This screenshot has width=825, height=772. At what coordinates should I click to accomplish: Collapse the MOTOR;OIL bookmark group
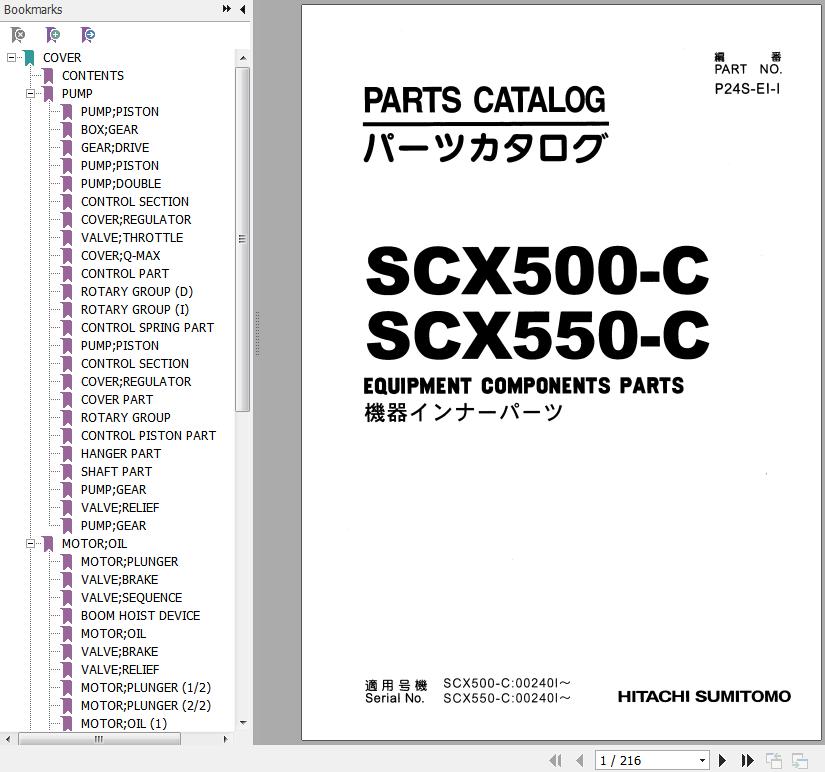click(x=30, y=544)
